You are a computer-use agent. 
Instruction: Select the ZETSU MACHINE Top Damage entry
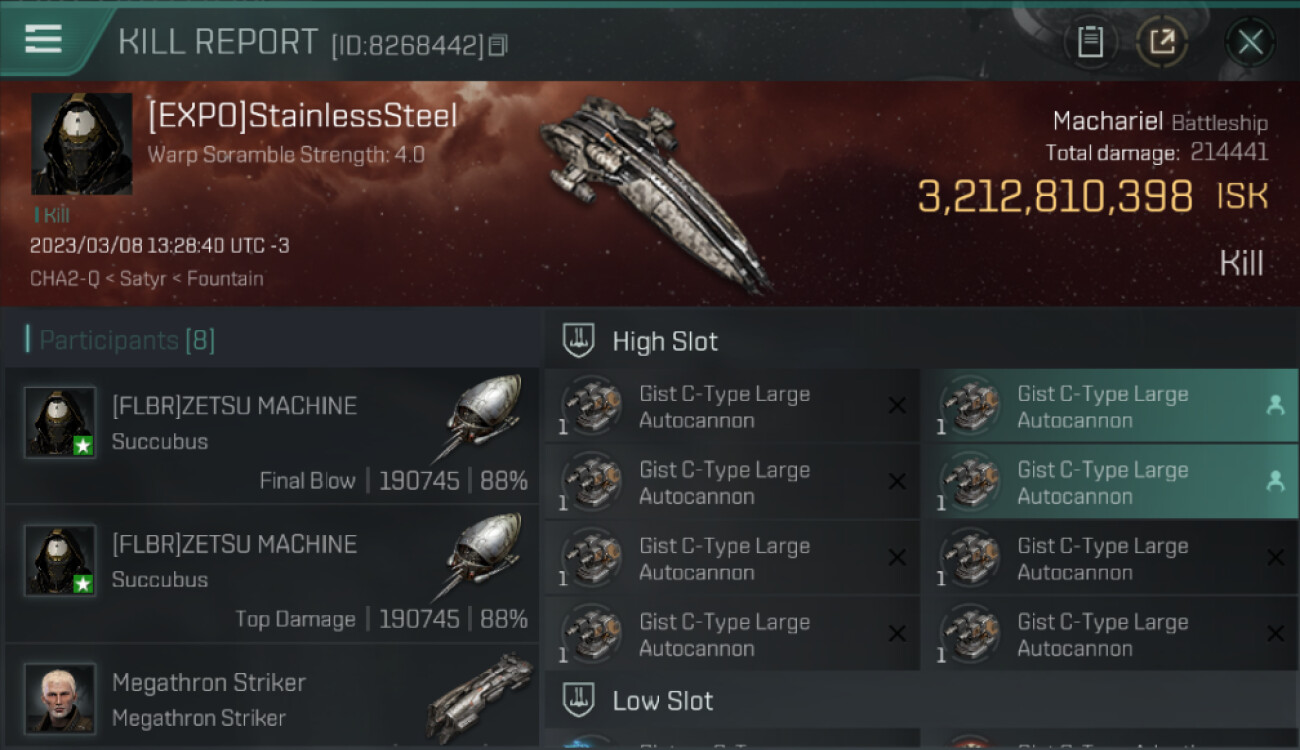coord(272,574)
